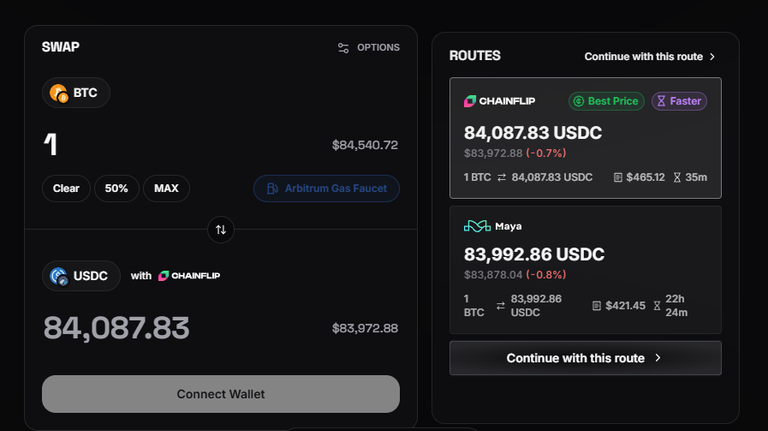Click the bottom 'Continue with this route' button
Screen dimensions: 768x431
[585, 358]
